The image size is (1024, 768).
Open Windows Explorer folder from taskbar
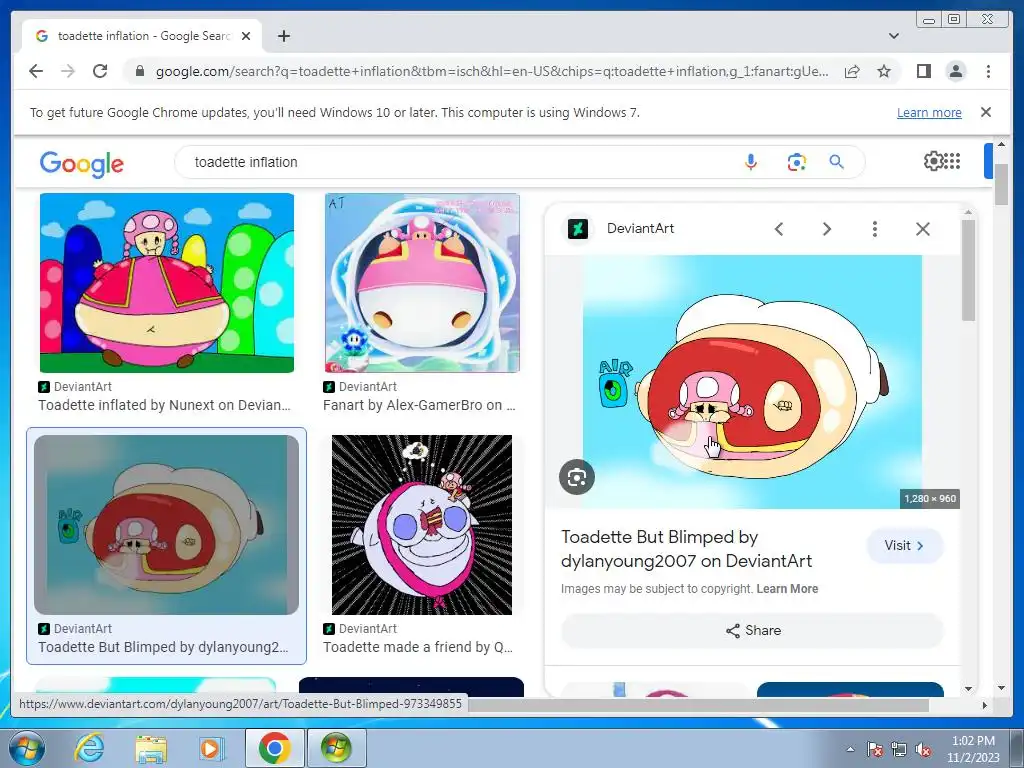[152, 748]
